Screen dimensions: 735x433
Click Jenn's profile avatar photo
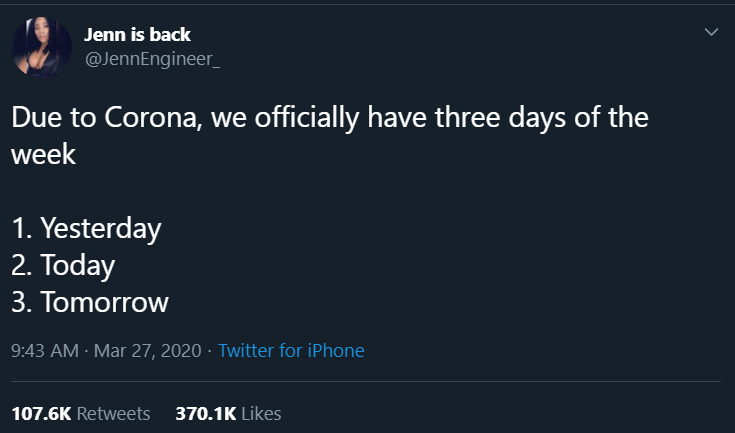pos(41,47)
